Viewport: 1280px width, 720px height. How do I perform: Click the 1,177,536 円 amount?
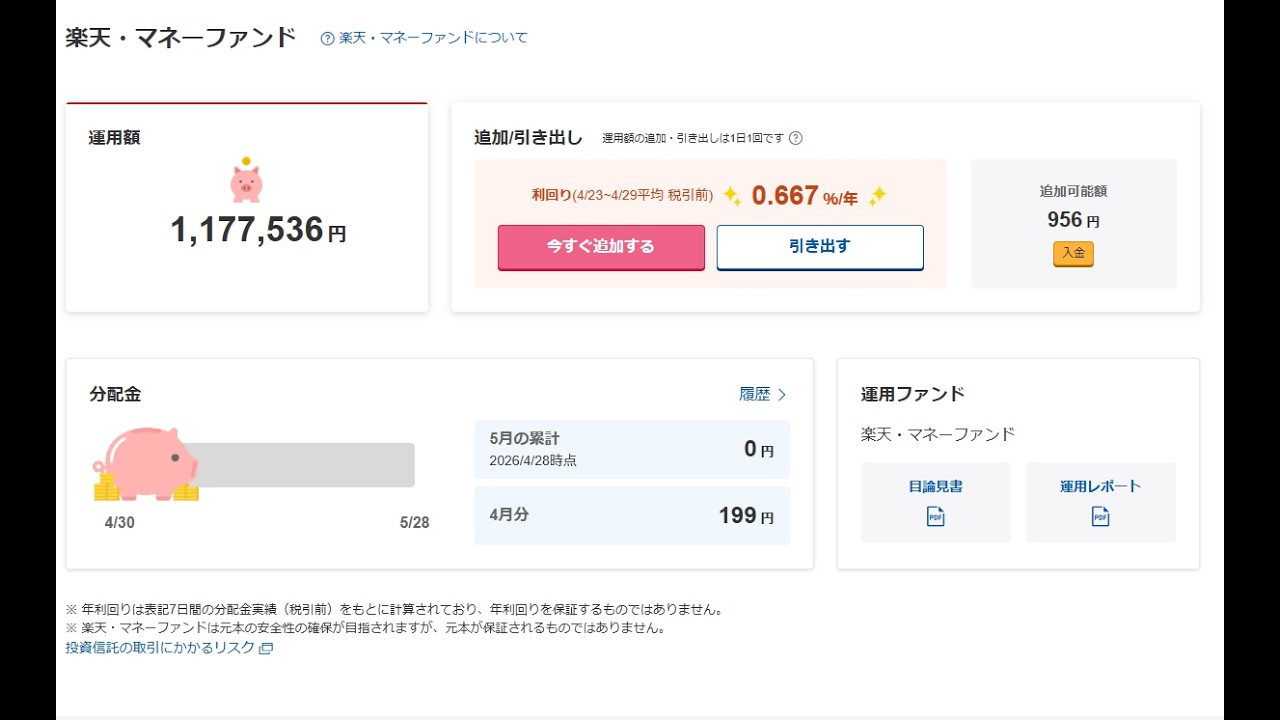258,230
